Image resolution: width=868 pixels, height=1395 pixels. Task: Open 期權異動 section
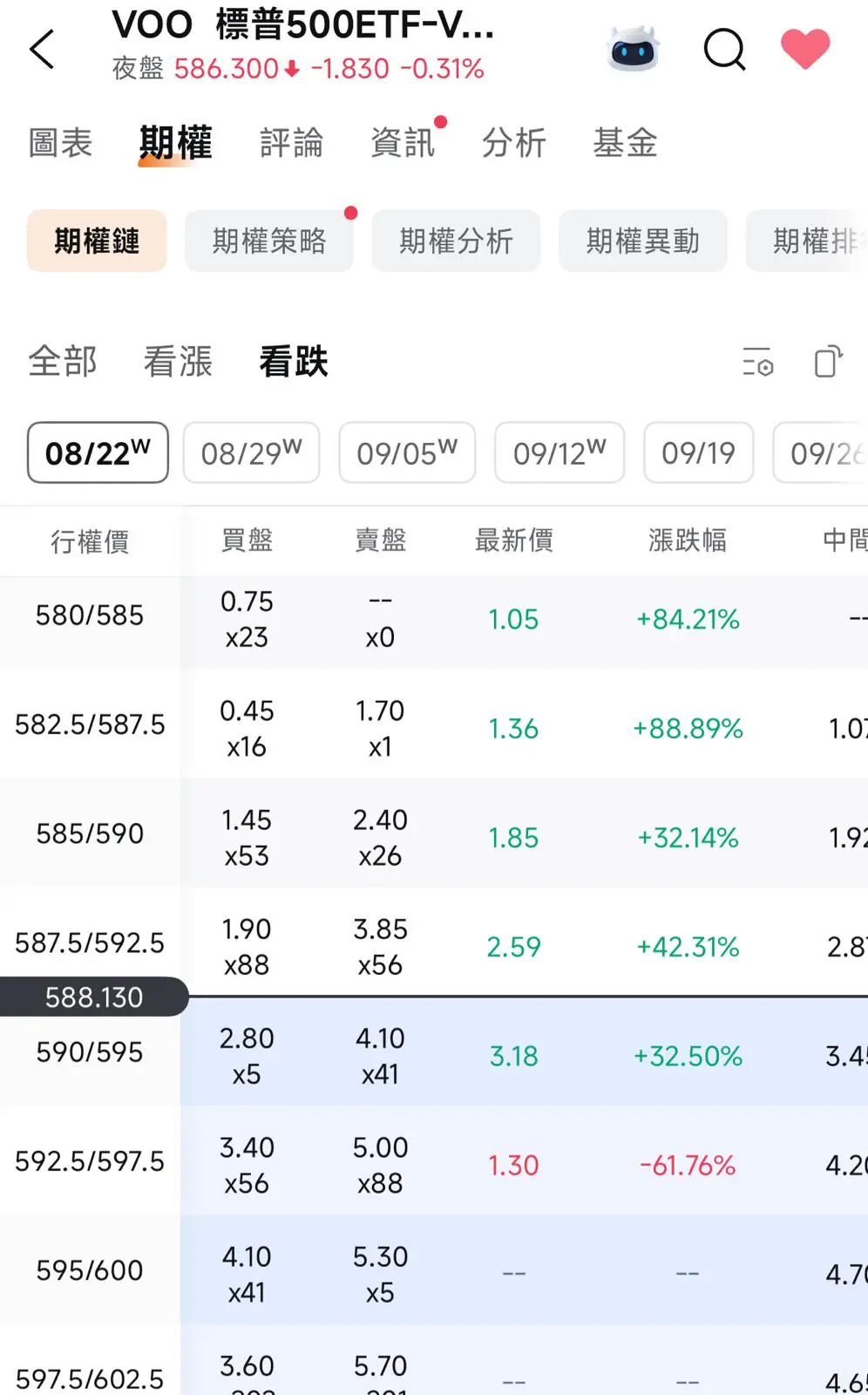pos(643,241)
